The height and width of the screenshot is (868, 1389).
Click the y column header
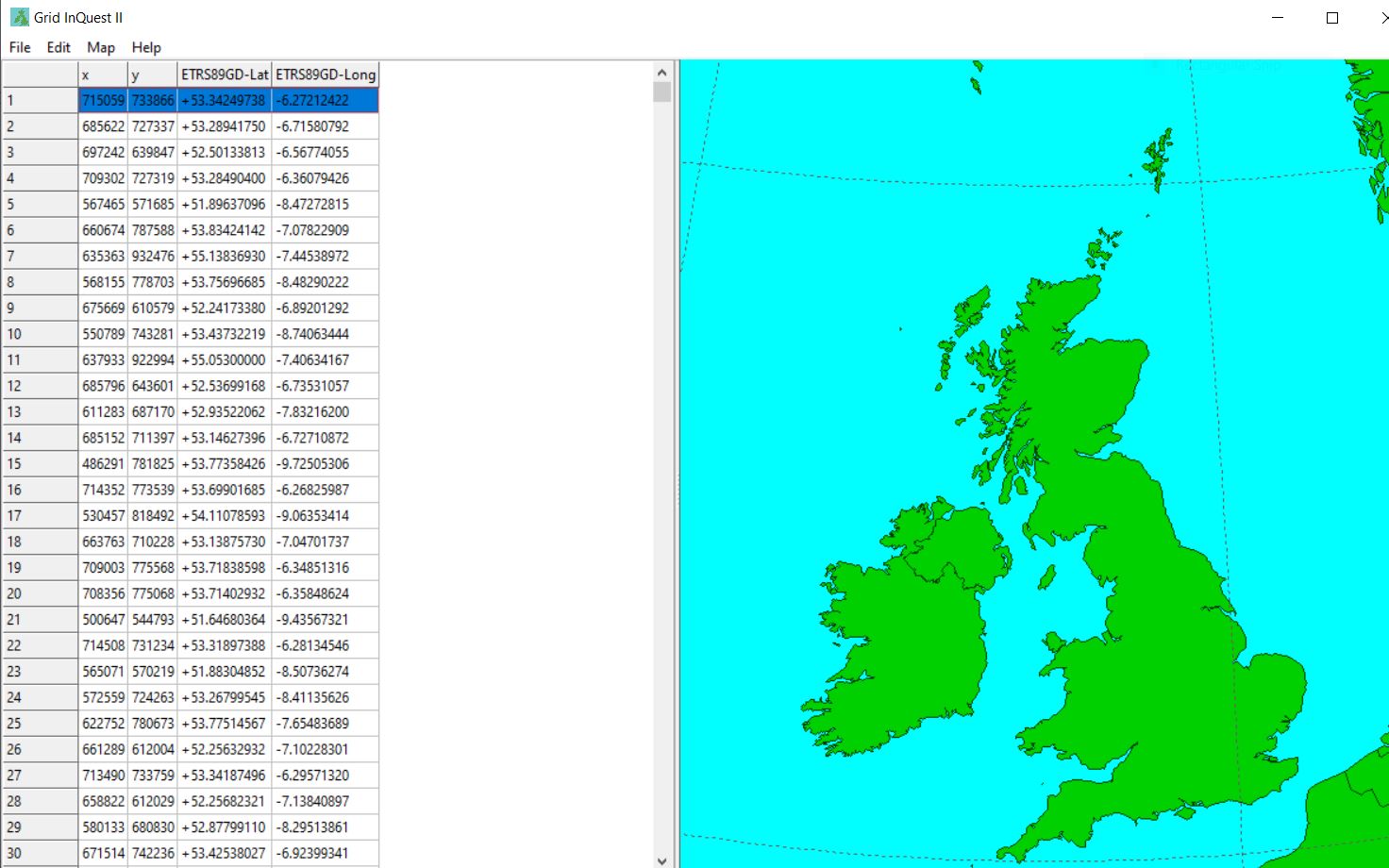(153, 75)
